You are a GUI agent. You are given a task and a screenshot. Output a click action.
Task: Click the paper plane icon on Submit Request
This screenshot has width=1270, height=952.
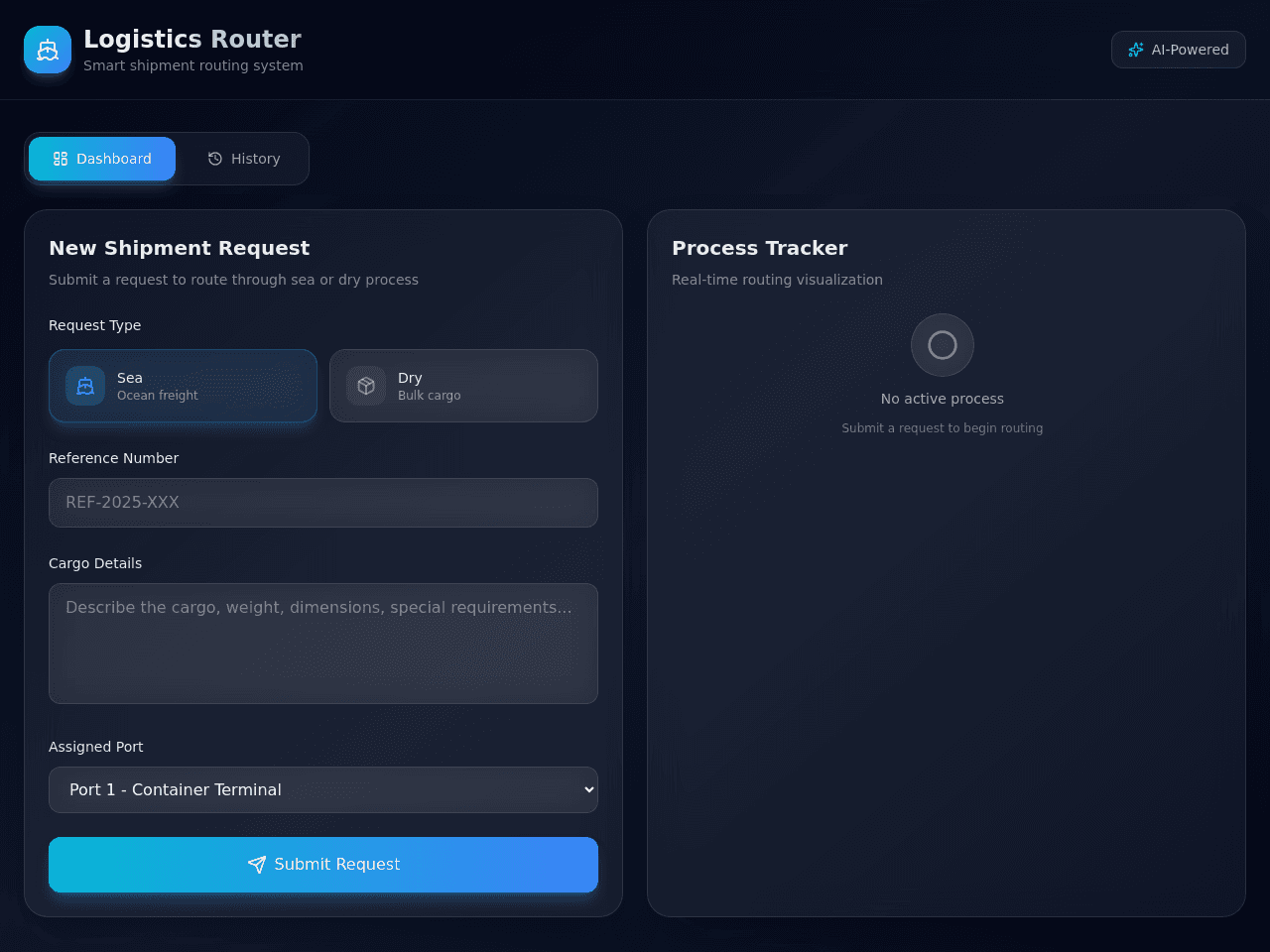click(x=257, y=865)
